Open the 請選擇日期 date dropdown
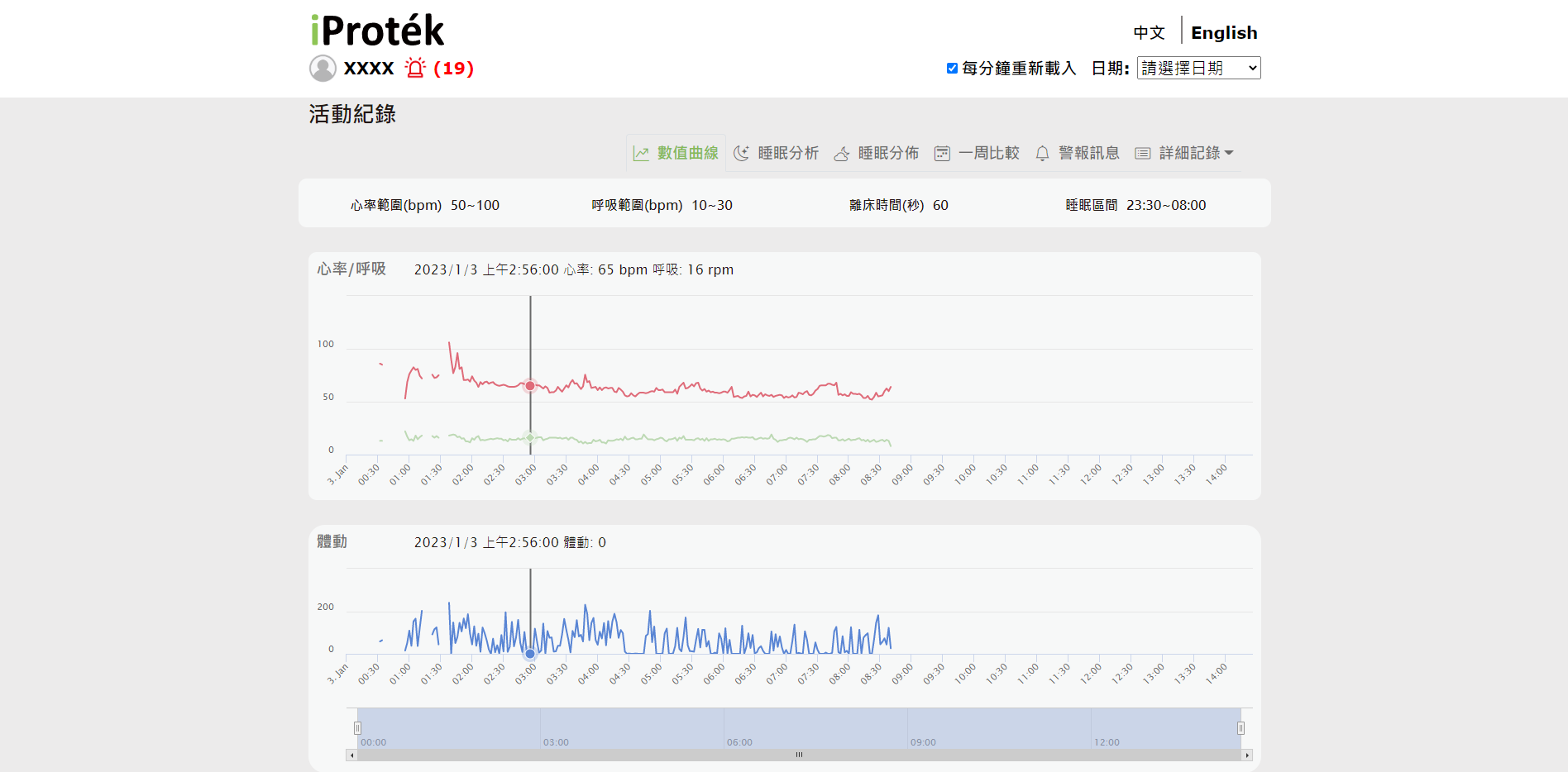1568x772 pixels. point(1198,68)
